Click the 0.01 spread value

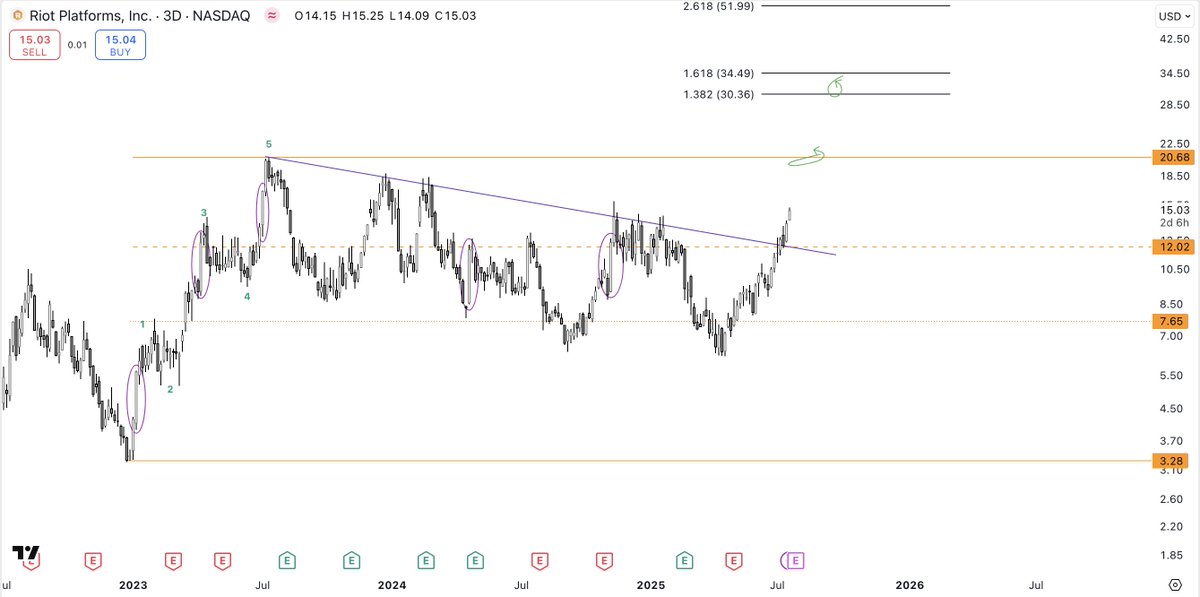tap(77, 45)
